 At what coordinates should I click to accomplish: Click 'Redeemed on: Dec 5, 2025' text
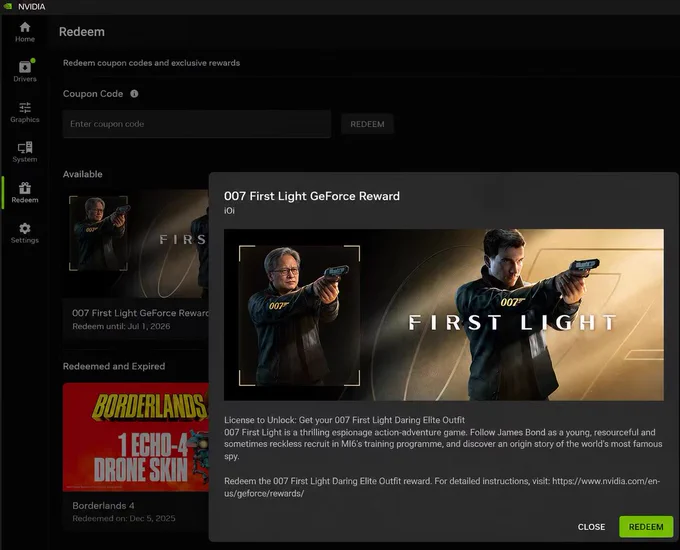tap(124, 518)
